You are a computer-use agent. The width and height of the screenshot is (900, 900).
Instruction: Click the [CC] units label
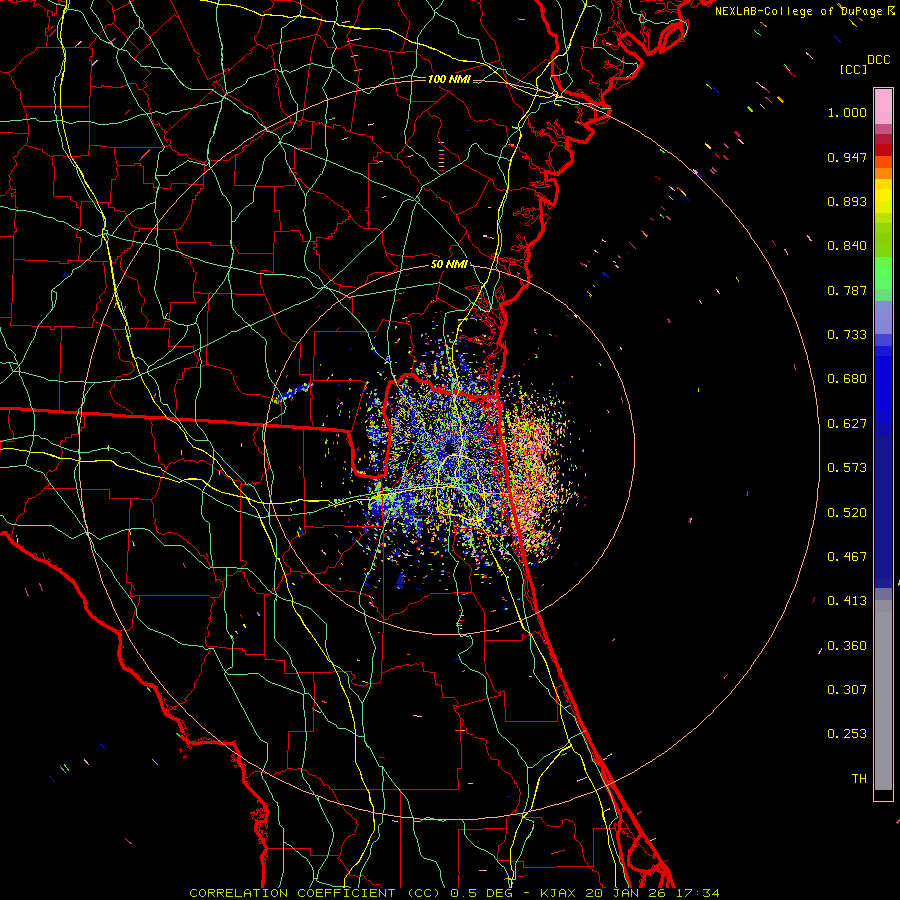coord(853,69)
